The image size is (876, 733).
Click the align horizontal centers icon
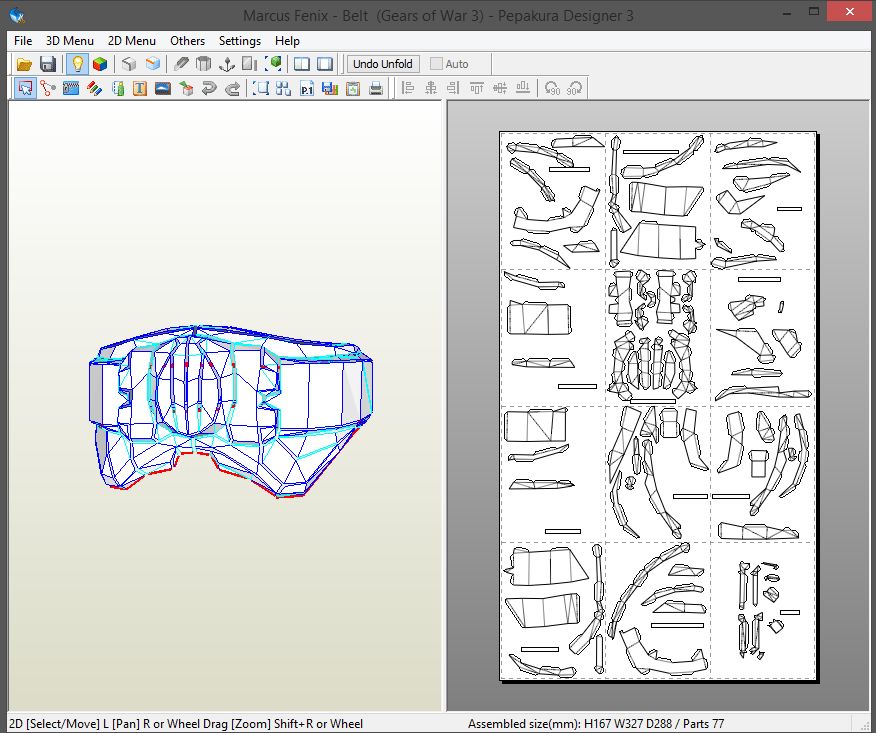click(431, 88)
